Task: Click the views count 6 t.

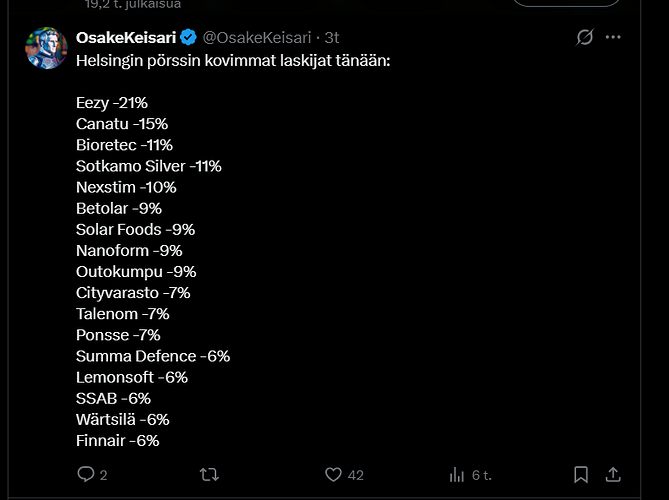Action: [x=482, y=475]
